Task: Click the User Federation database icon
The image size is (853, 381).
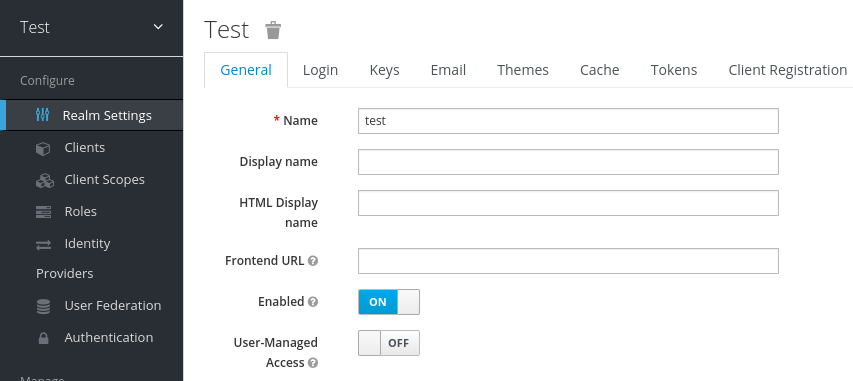Action: (43, 306)
